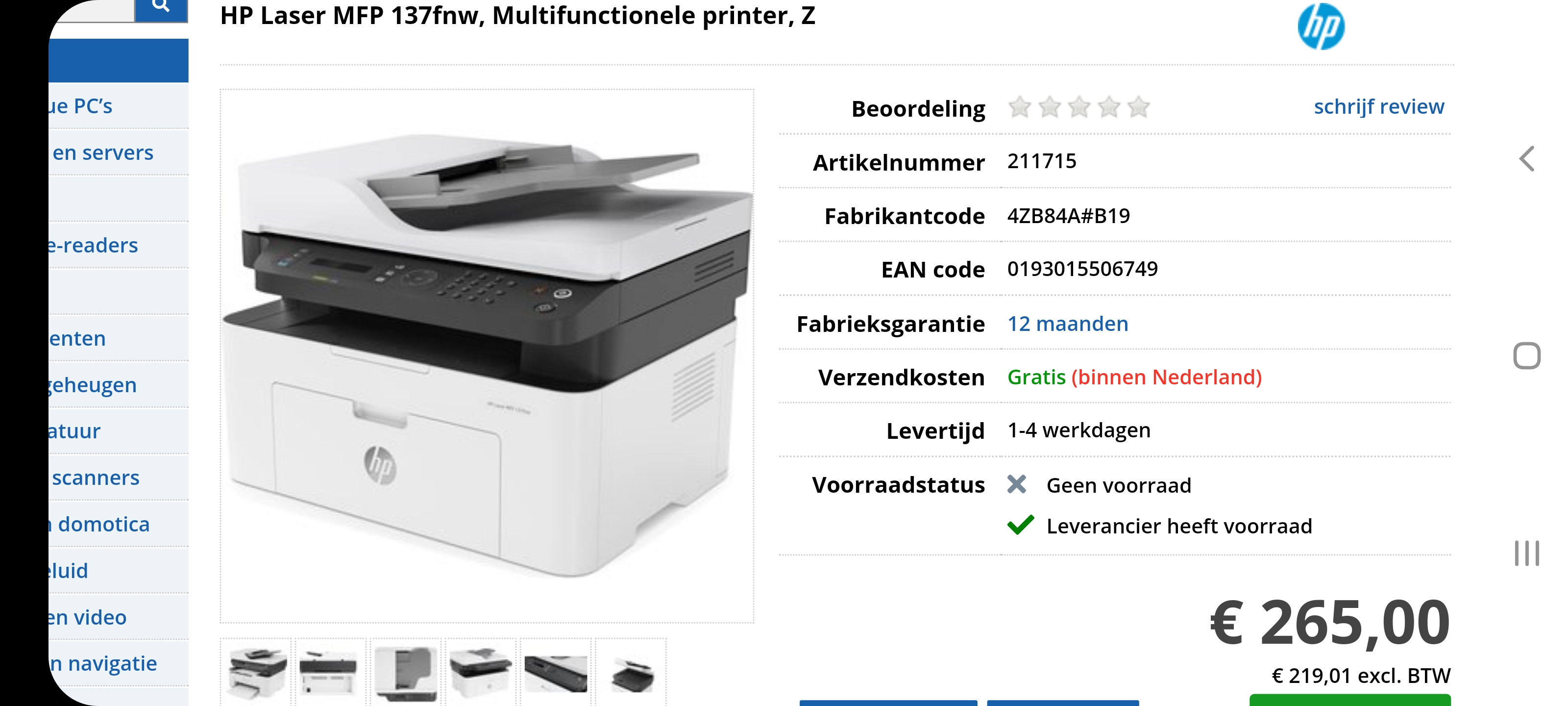This screenshot has height=706, width=1568.
Task: Click the third rating star
Action: 1079,107
